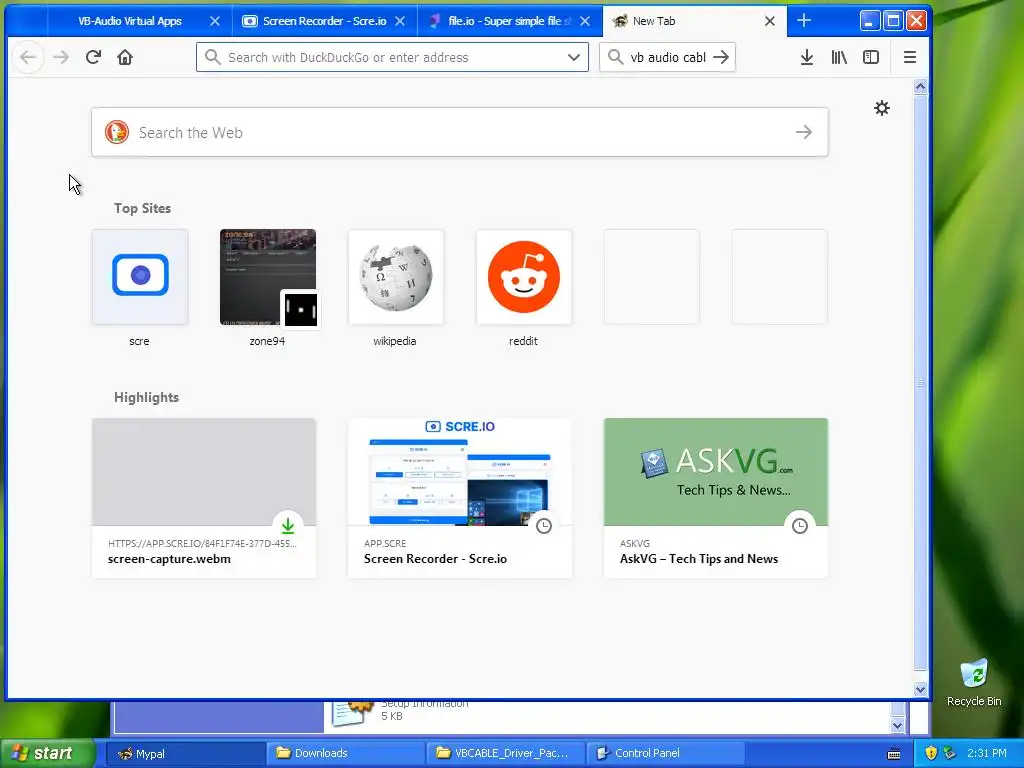Open the hamburger application menu

[910, 57]
